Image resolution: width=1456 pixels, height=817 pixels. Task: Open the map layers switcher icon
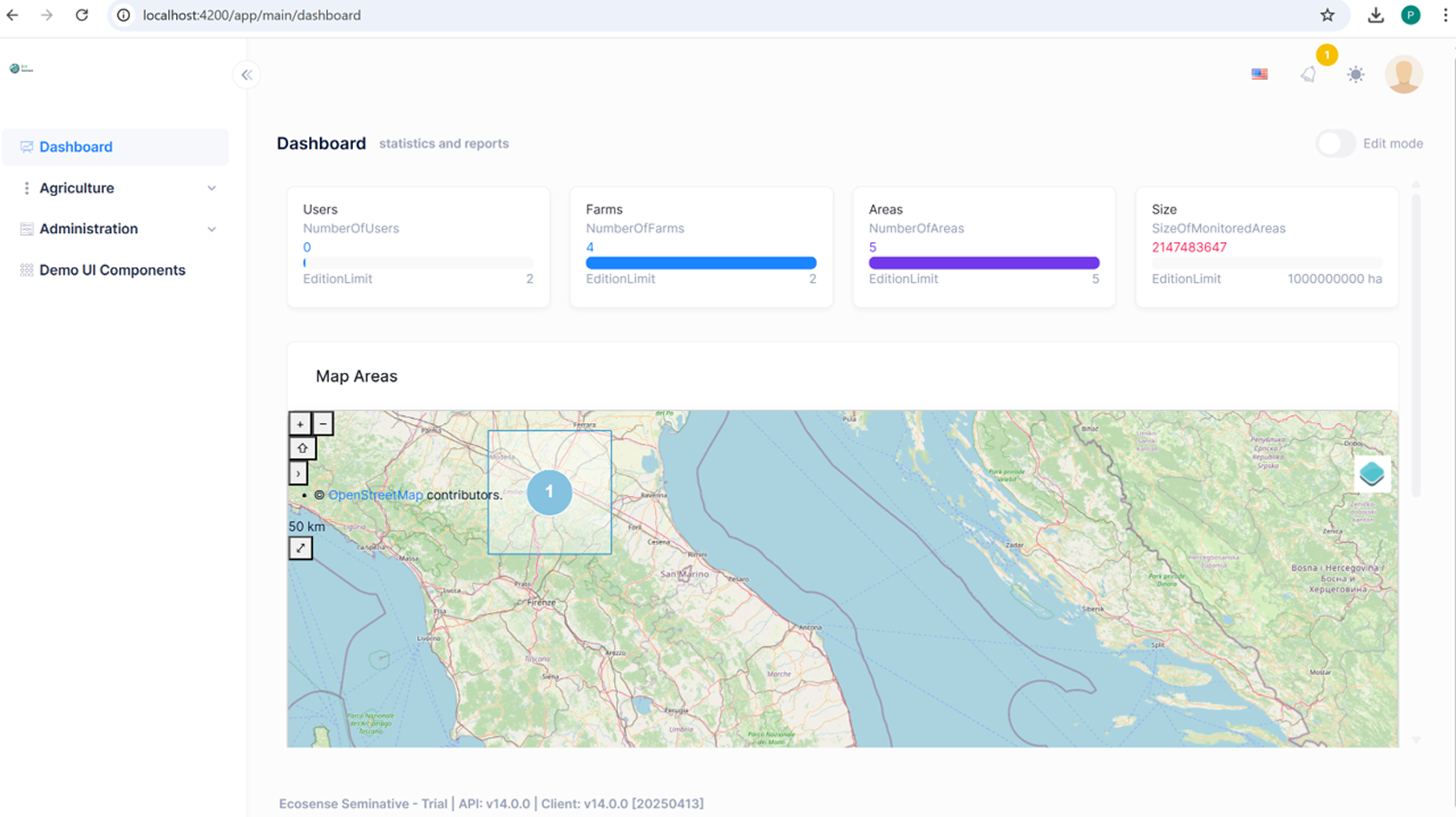(1371, 474)
